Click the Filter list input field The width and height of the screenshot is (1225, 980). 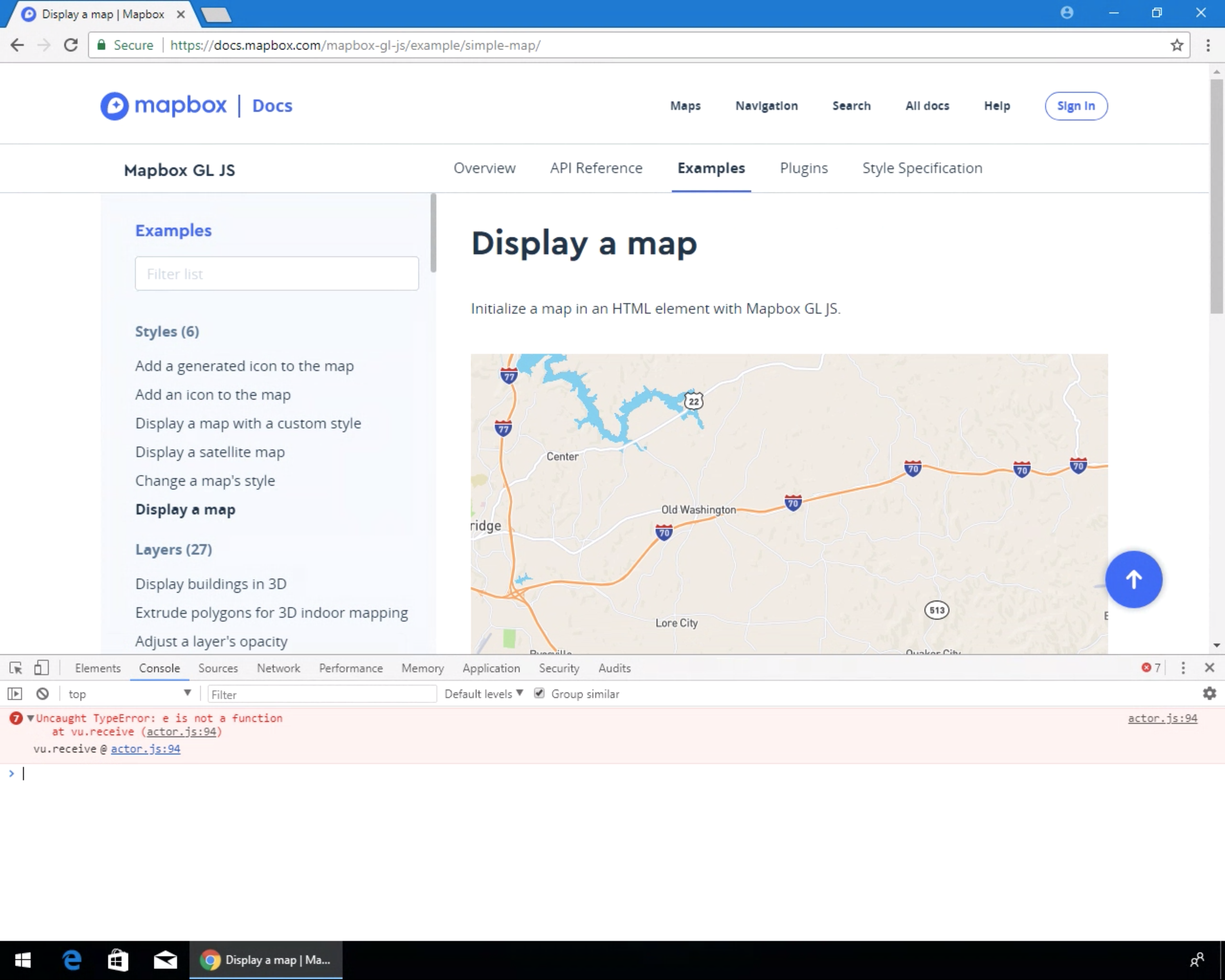coord(277,274)
